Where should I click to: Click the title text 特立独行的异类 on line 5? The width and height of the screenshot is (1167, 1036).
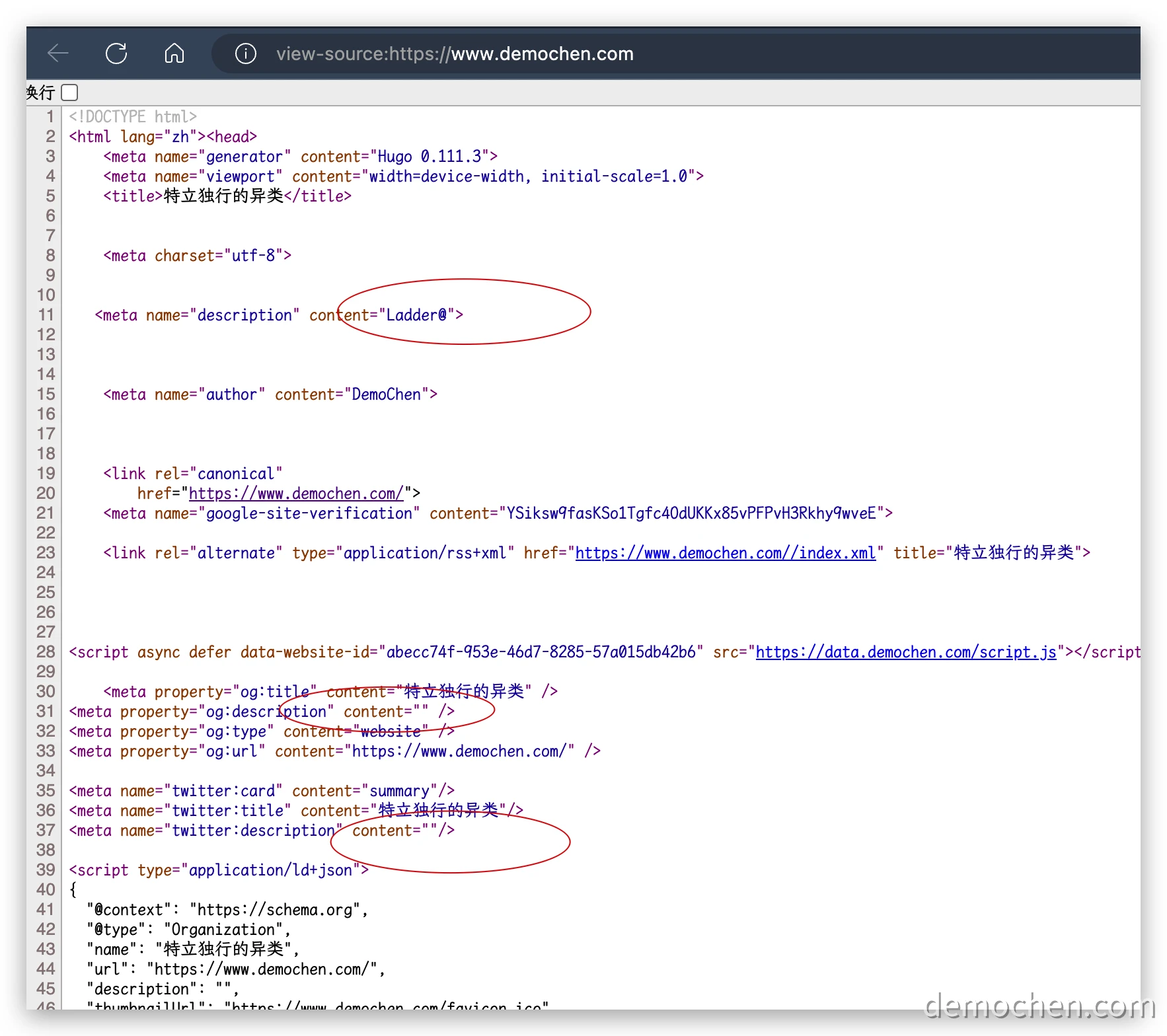(223, 196)
